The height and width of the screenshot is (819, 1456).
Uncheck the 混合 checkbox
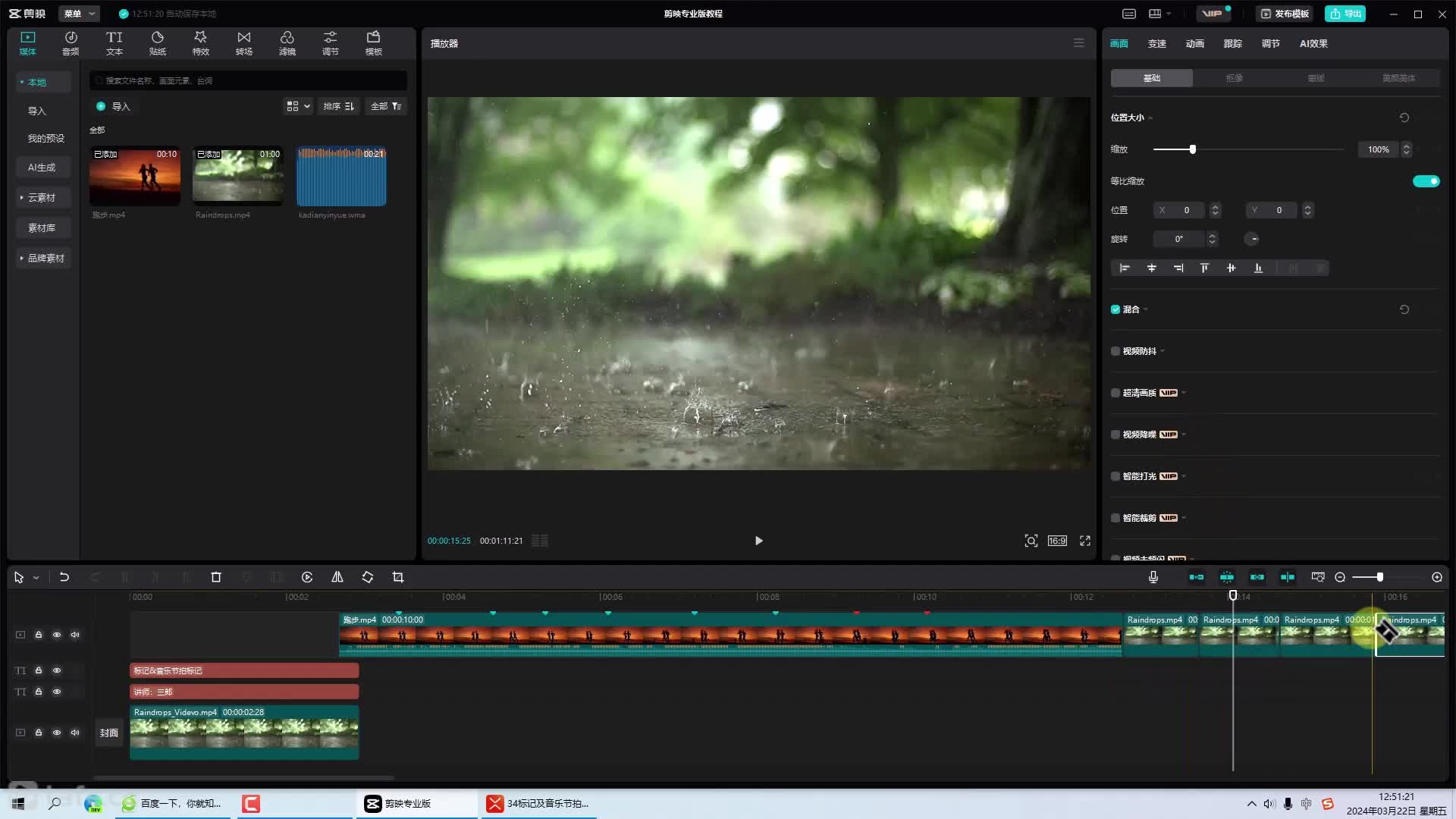tap(1116, 309)
